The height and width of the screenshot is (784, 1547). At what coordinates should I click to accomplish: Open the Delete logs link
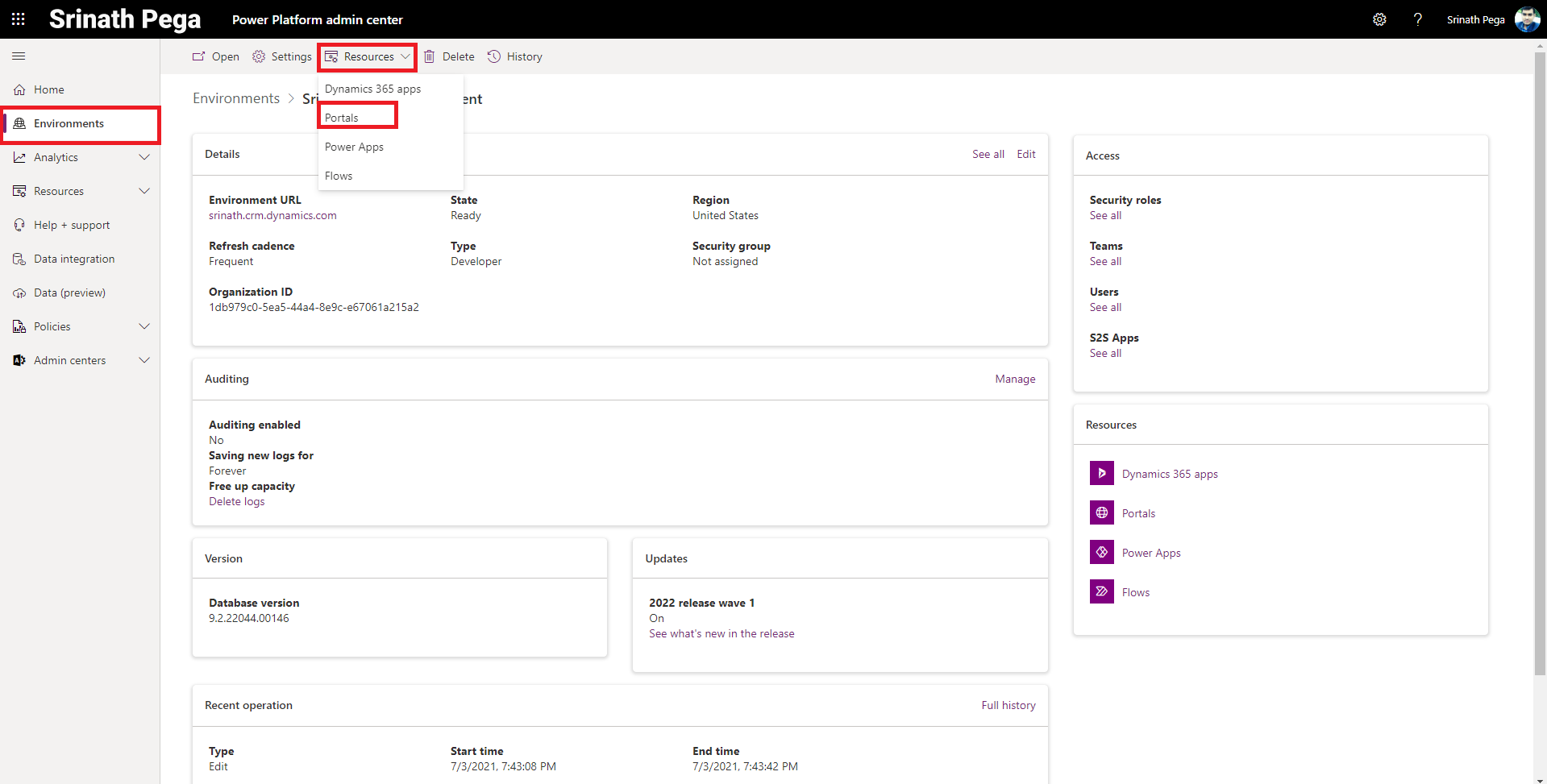click(x=236, y=502)
